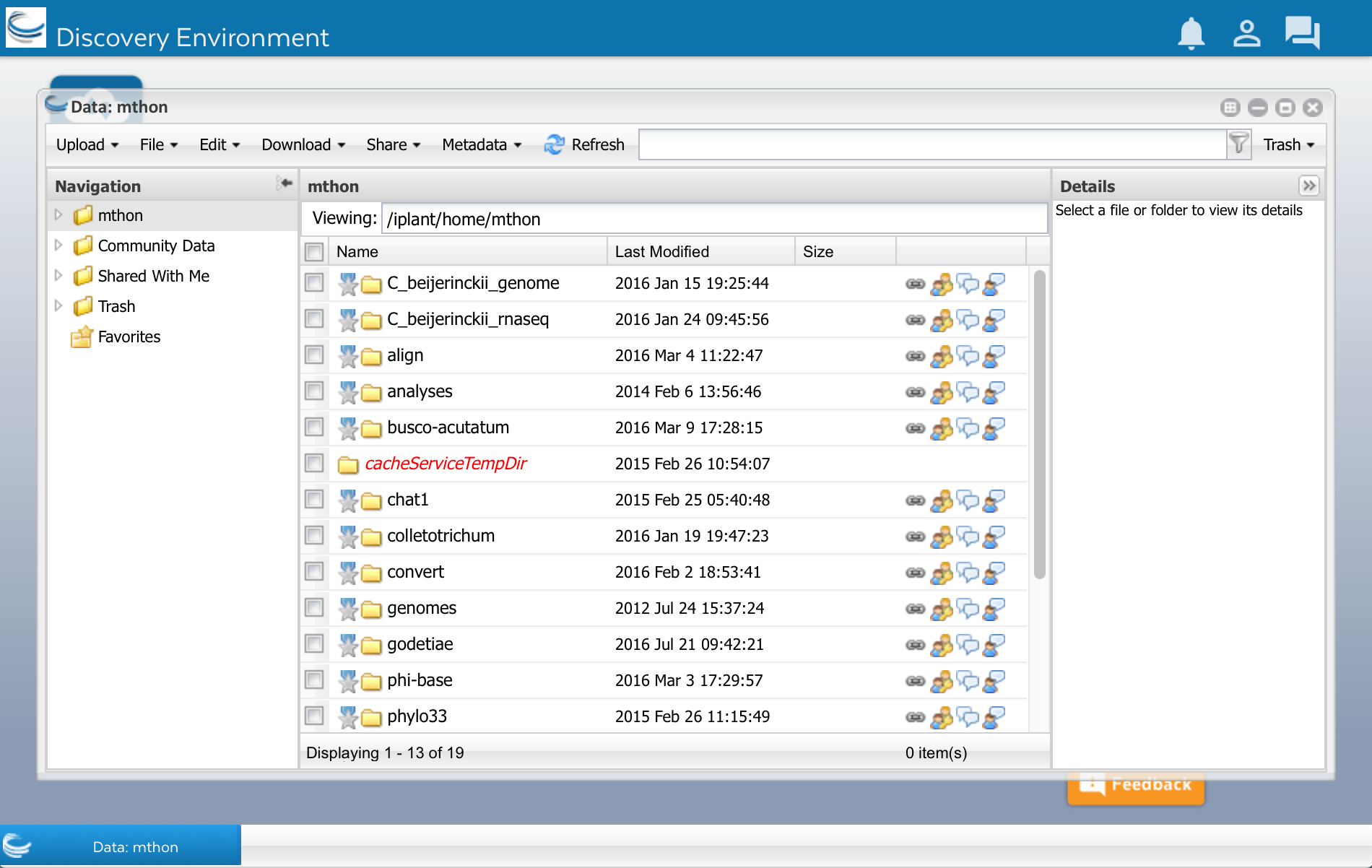Screen dimensions: 1372x868
Task: Collapse the Details panel chevron
Action: 1308,186
